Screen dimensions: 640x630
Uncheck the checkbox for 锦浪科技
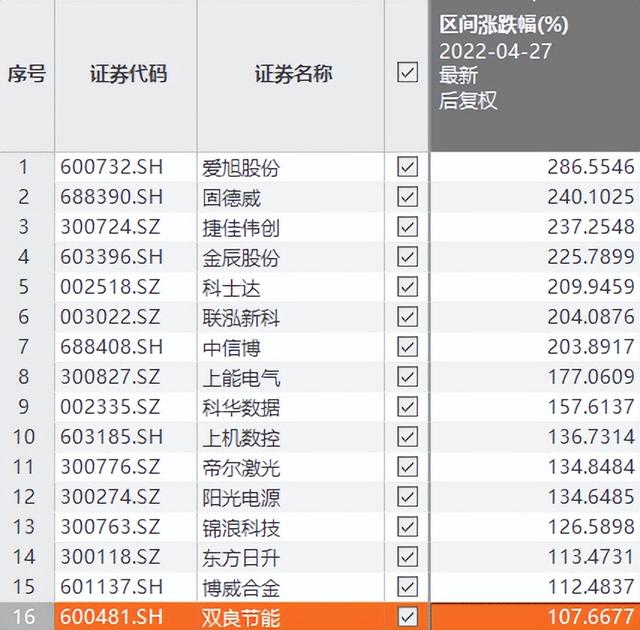(x=407, y=527)
